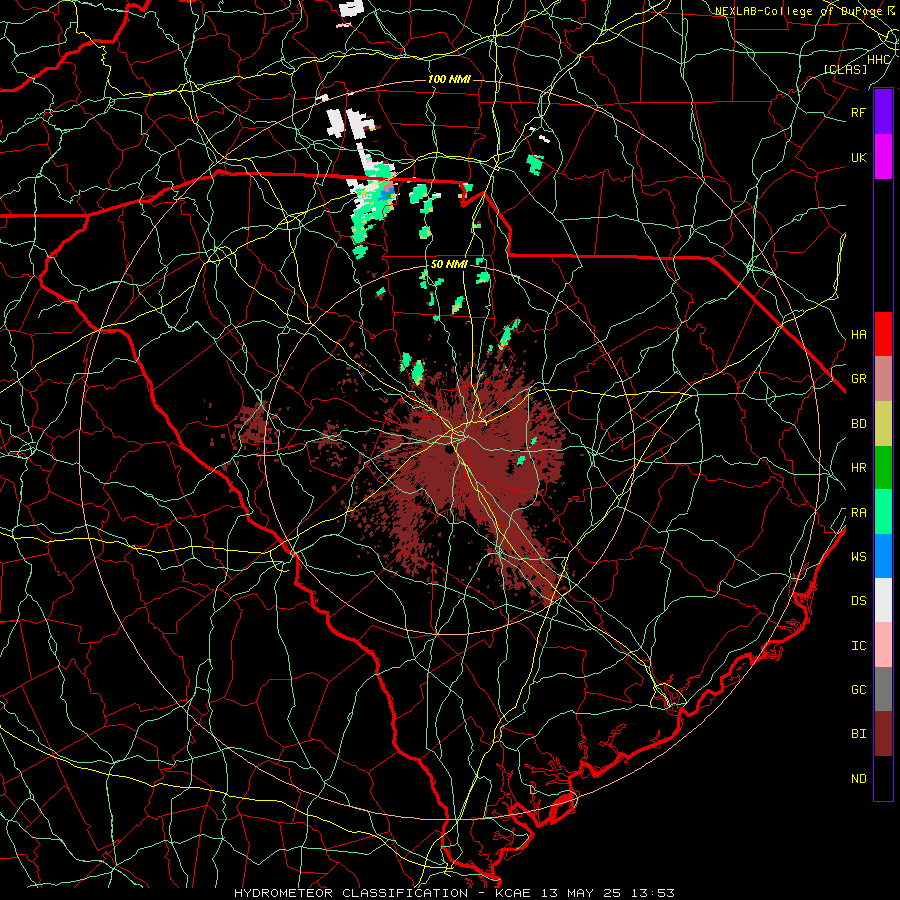Click the HR legend label

pos(858,468)
